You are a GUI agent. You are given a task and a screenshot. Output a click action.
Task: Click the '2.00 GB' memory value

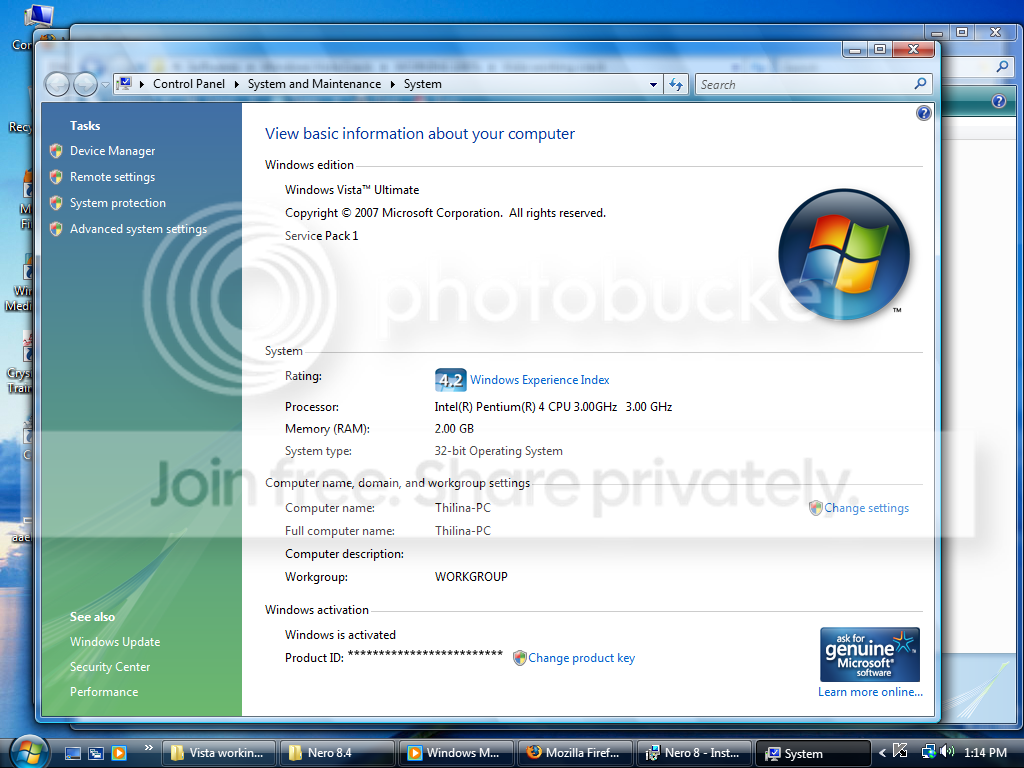coord(454,429)
